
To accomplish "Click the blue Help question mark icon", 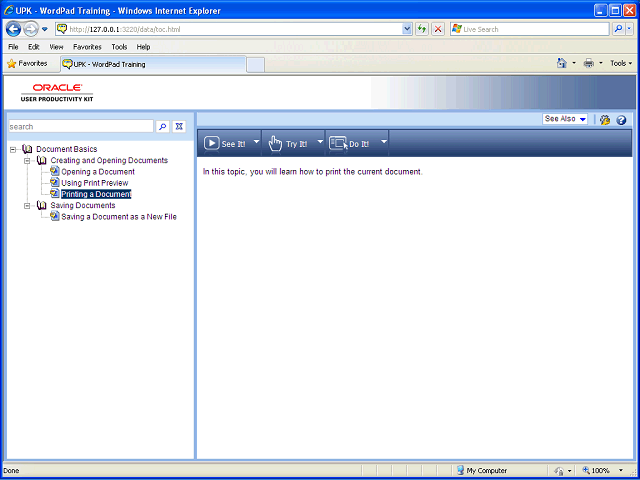I will click(621, 120).
